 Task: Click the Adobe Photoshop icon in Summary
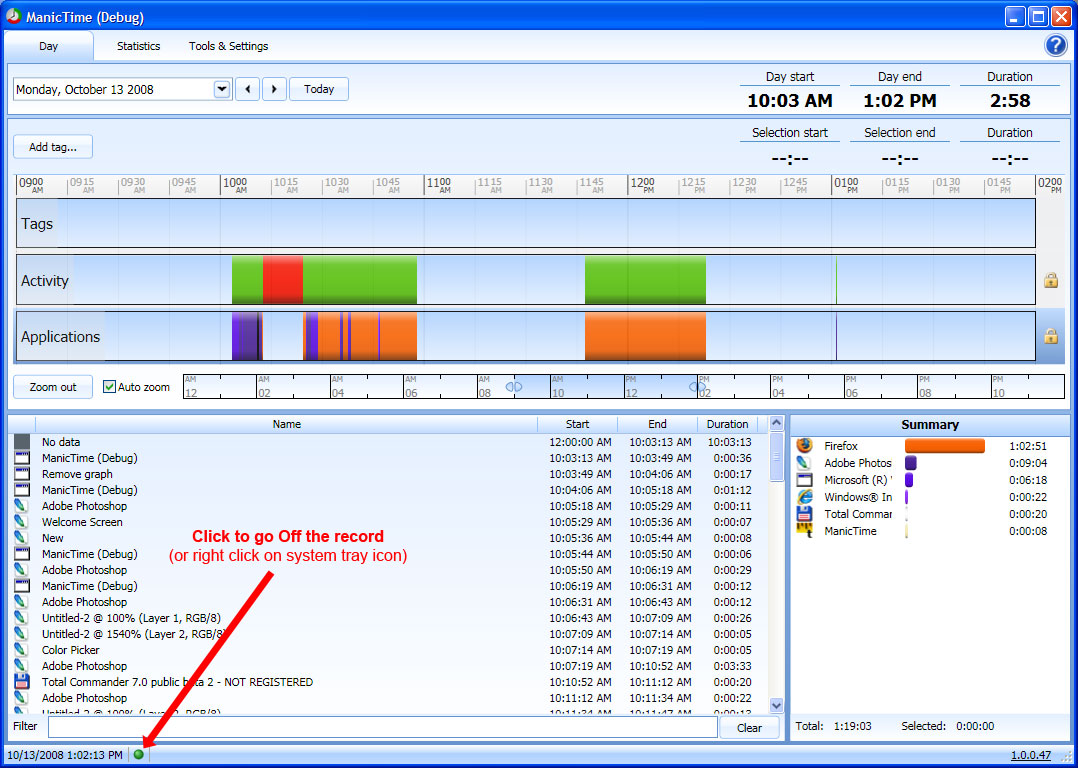[x=804, y=463]
